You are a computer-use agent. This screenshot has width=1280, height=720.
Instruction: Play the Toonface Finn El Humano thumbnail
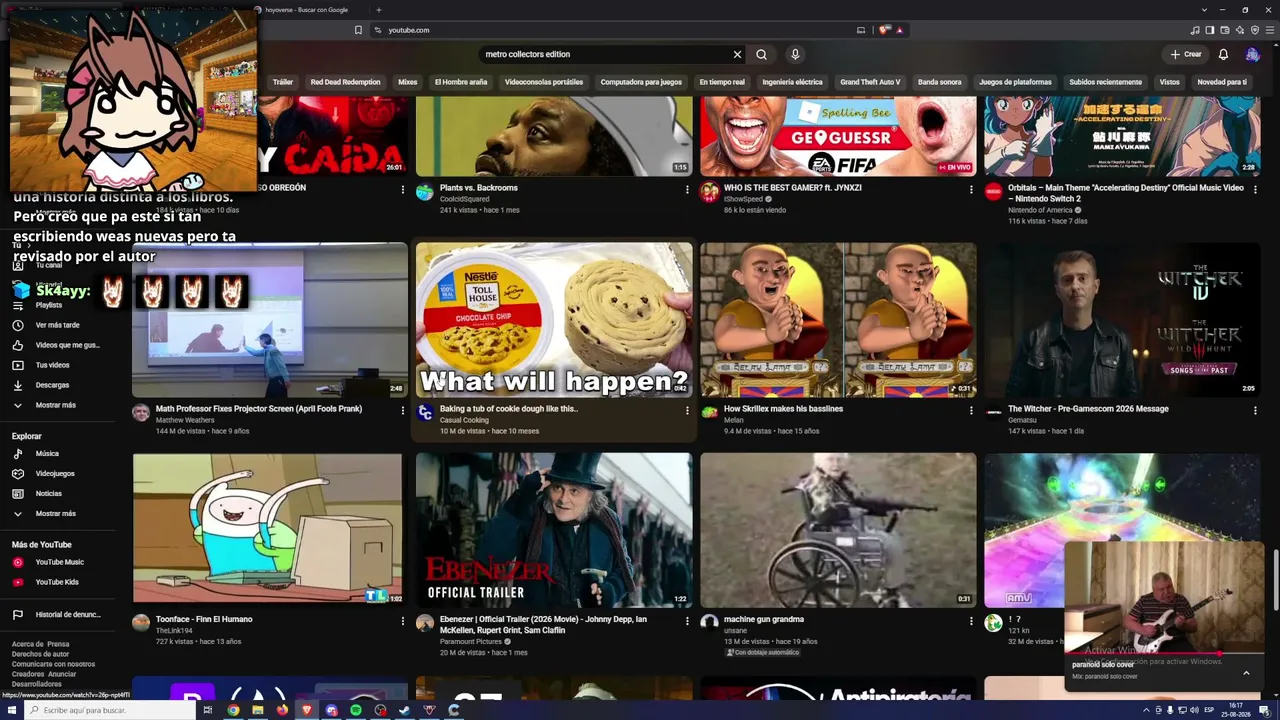pyautogui.click(x=268, y=529)
